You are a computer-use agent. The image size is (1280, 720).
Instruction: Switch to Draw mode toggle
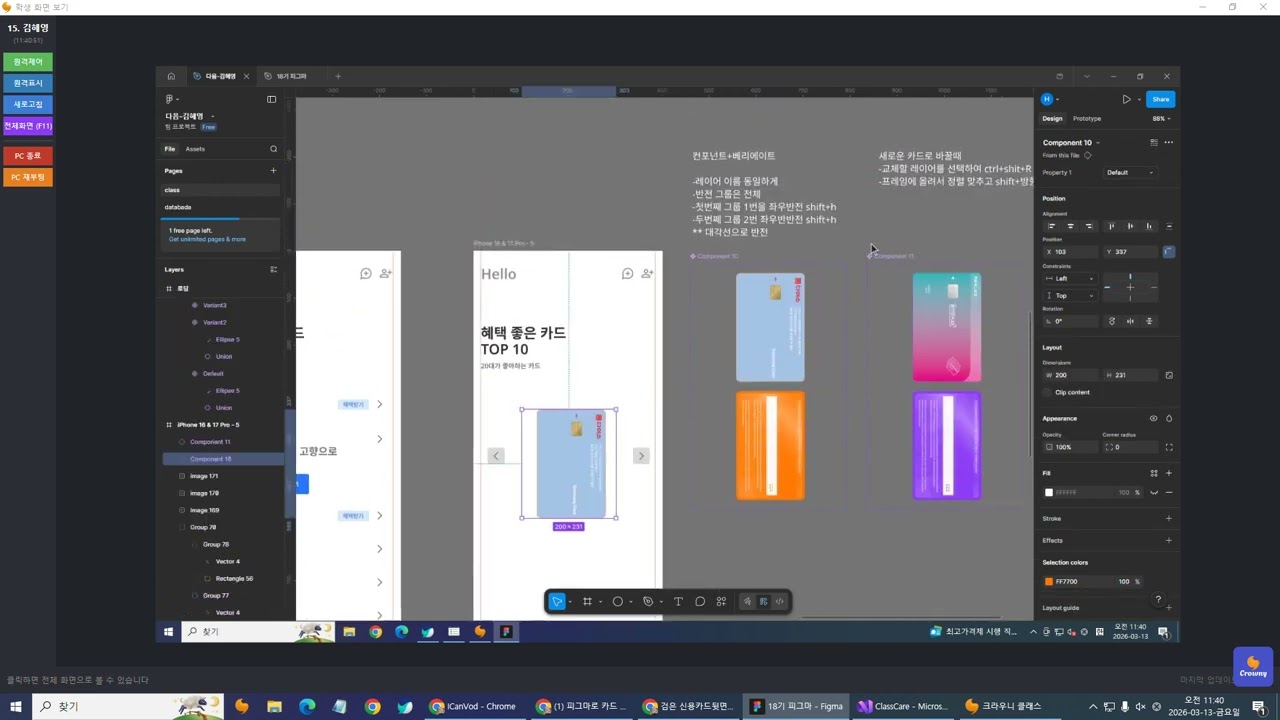click(746, 601)
